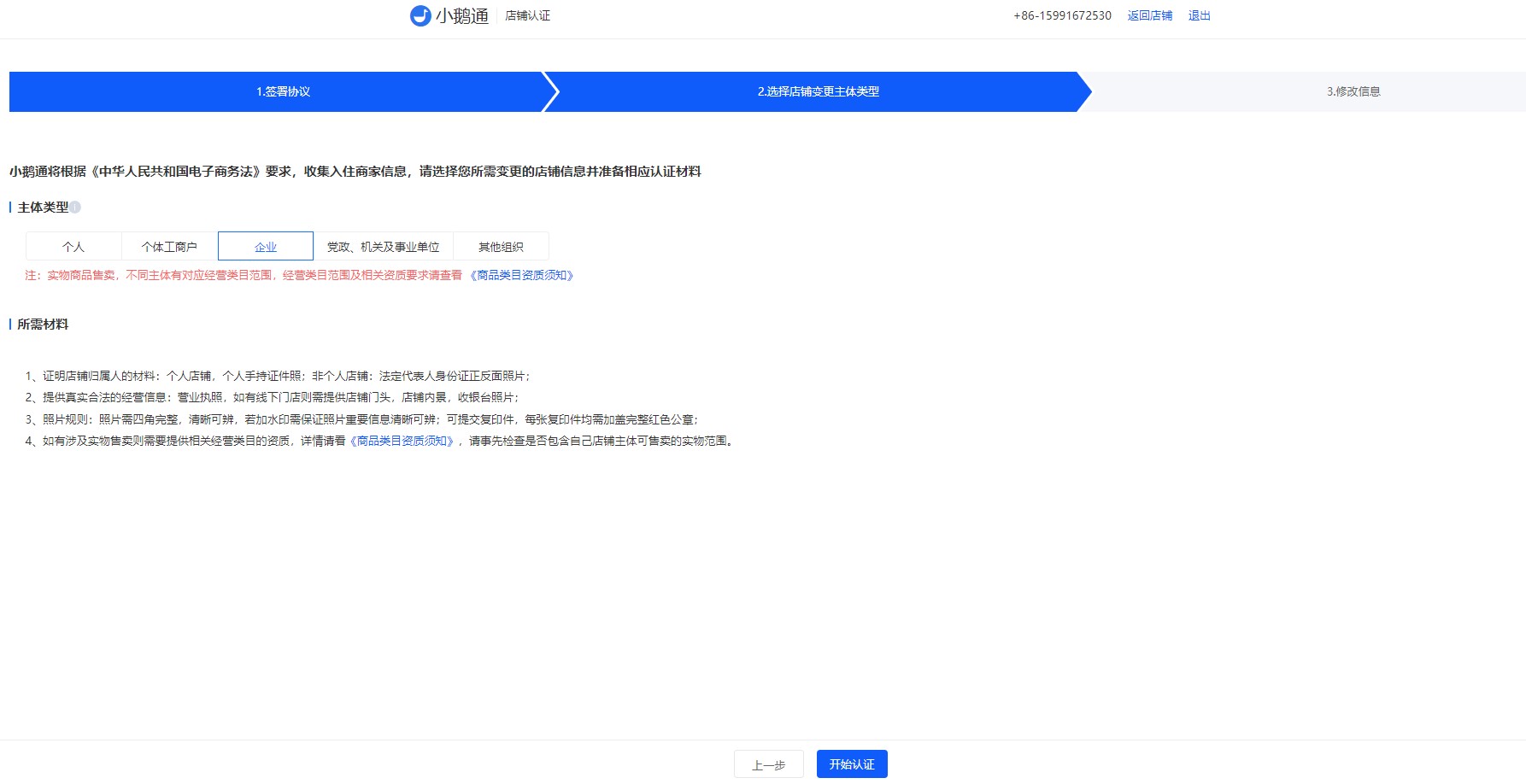
Task: Click the 中华人民共和国电子商务法 instruction sentence
Action: coord(355,172)
